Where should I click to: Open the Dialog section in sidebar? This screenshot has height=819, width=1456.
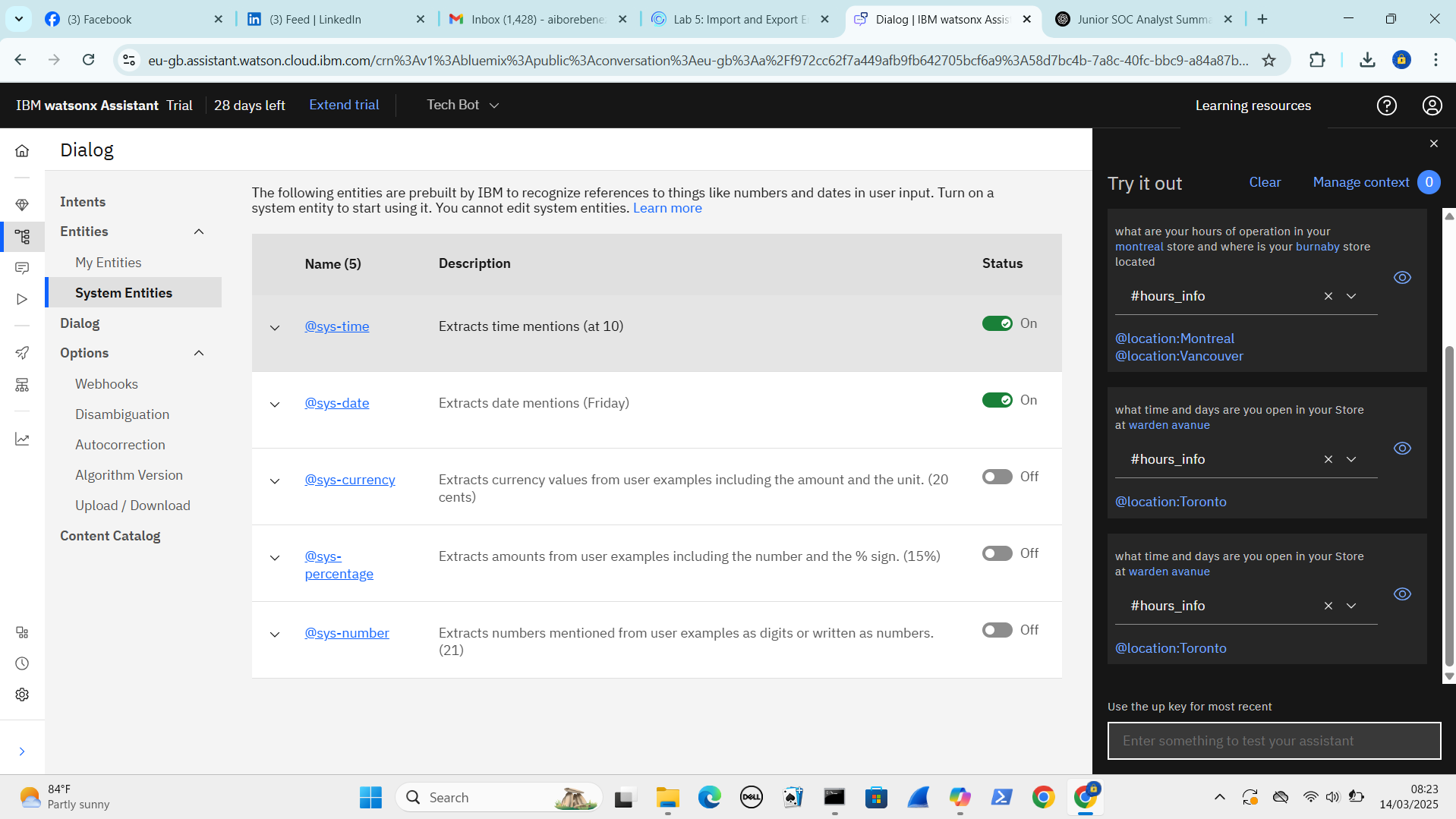click(x=80, y=323)
